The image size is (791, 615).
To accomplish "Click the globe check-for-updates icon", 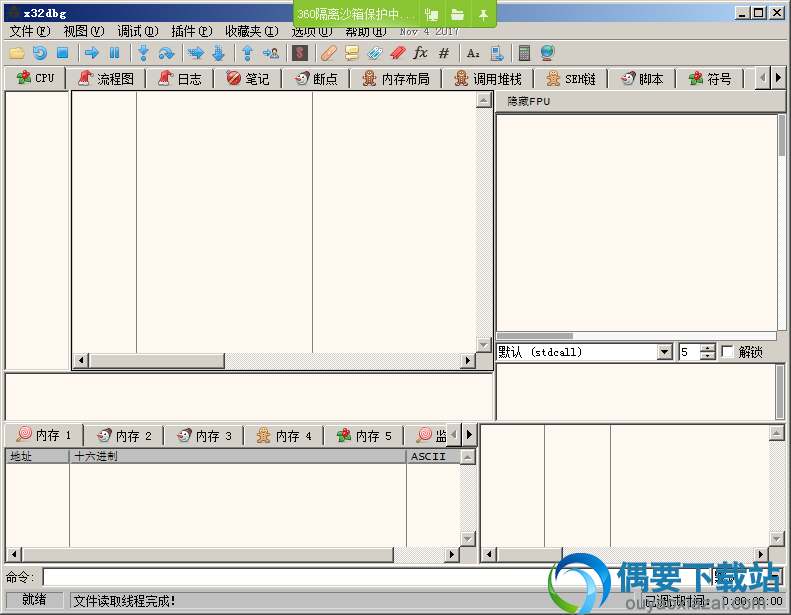I will click(547, 52).
